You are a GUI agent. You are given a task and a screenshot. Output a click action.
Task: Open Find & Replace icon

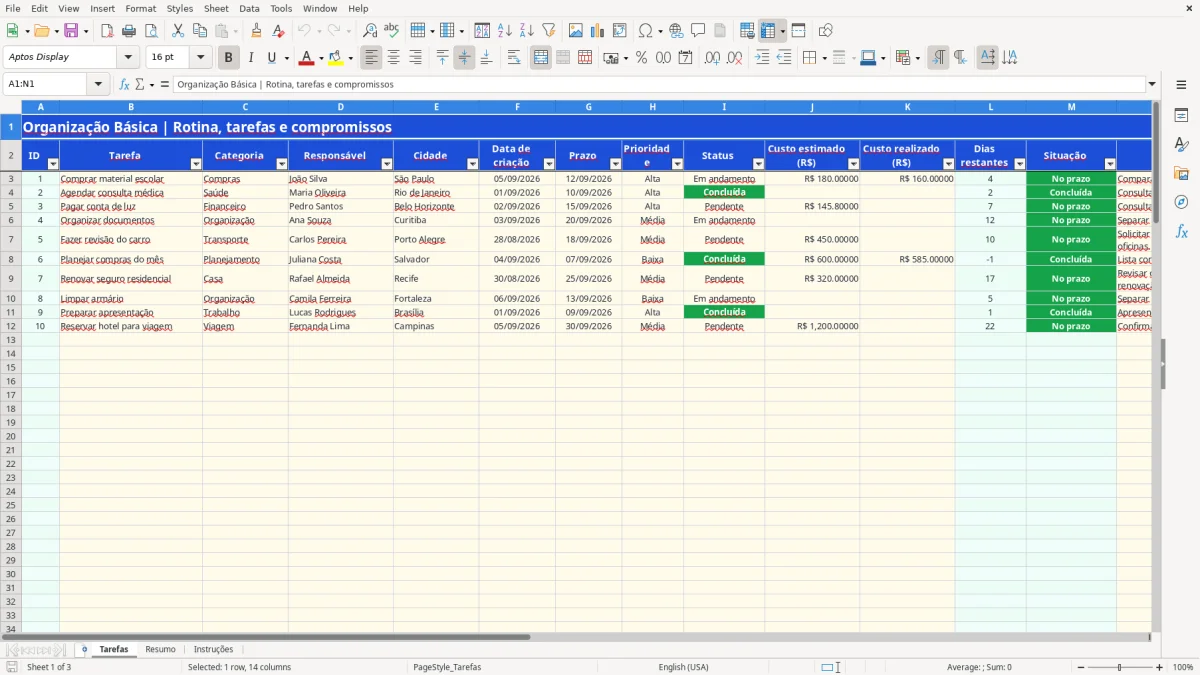tap(370, 31)
